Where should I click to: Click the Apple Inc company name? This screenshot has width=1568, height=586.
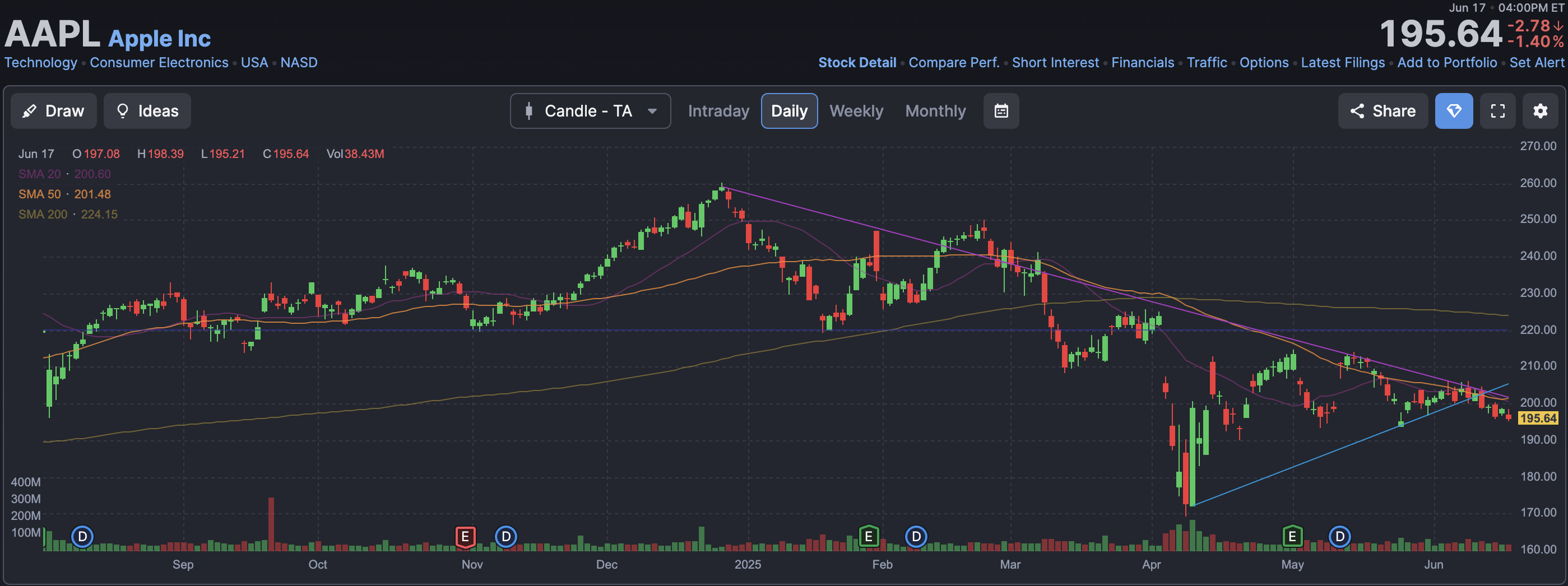pyautogui.click(x=160, y=38)
